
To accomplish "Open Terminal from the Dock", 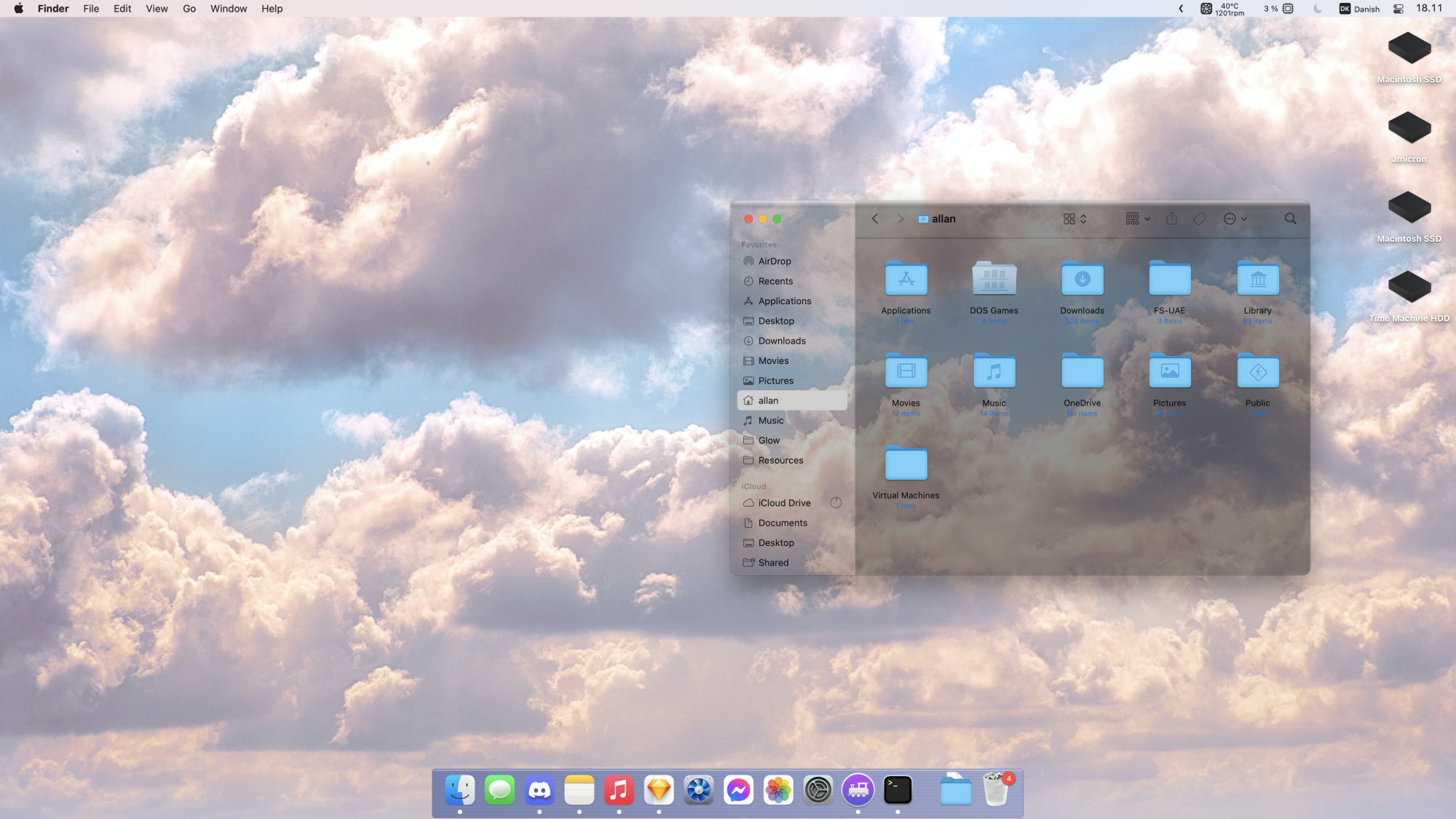I will (897, 790).
